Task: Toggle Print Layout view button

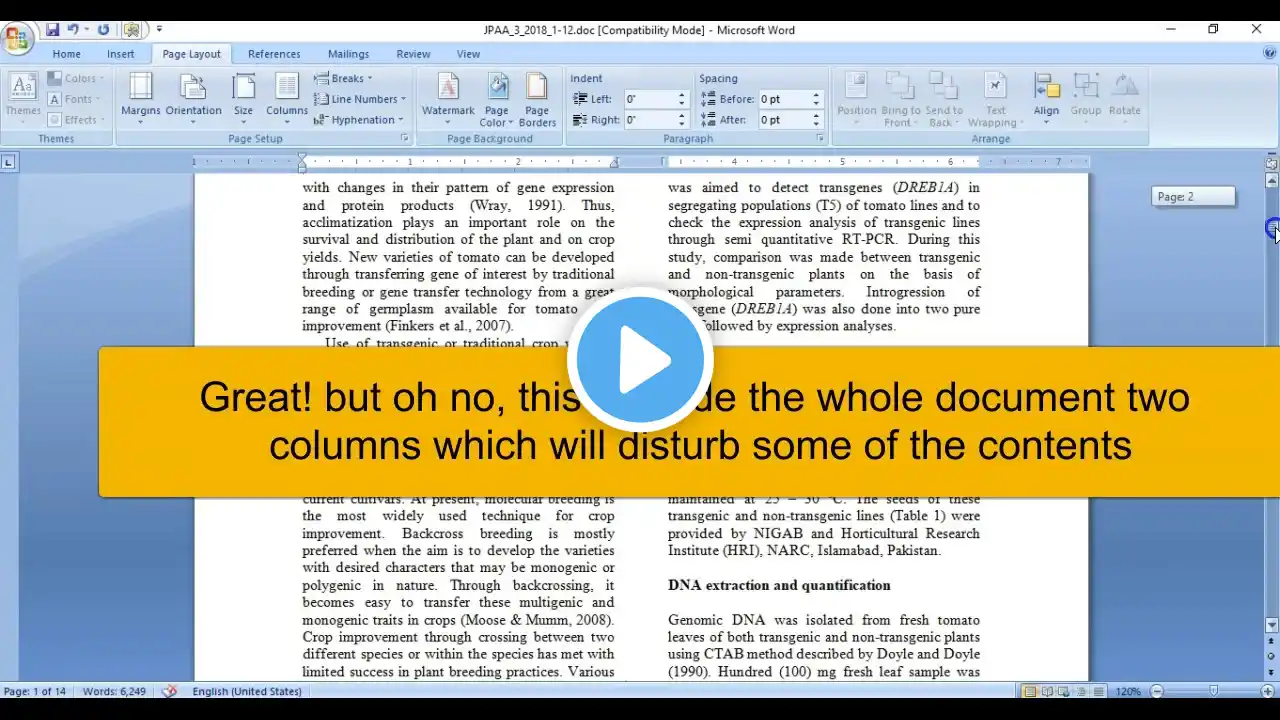Action: [x=1030, y=691]
